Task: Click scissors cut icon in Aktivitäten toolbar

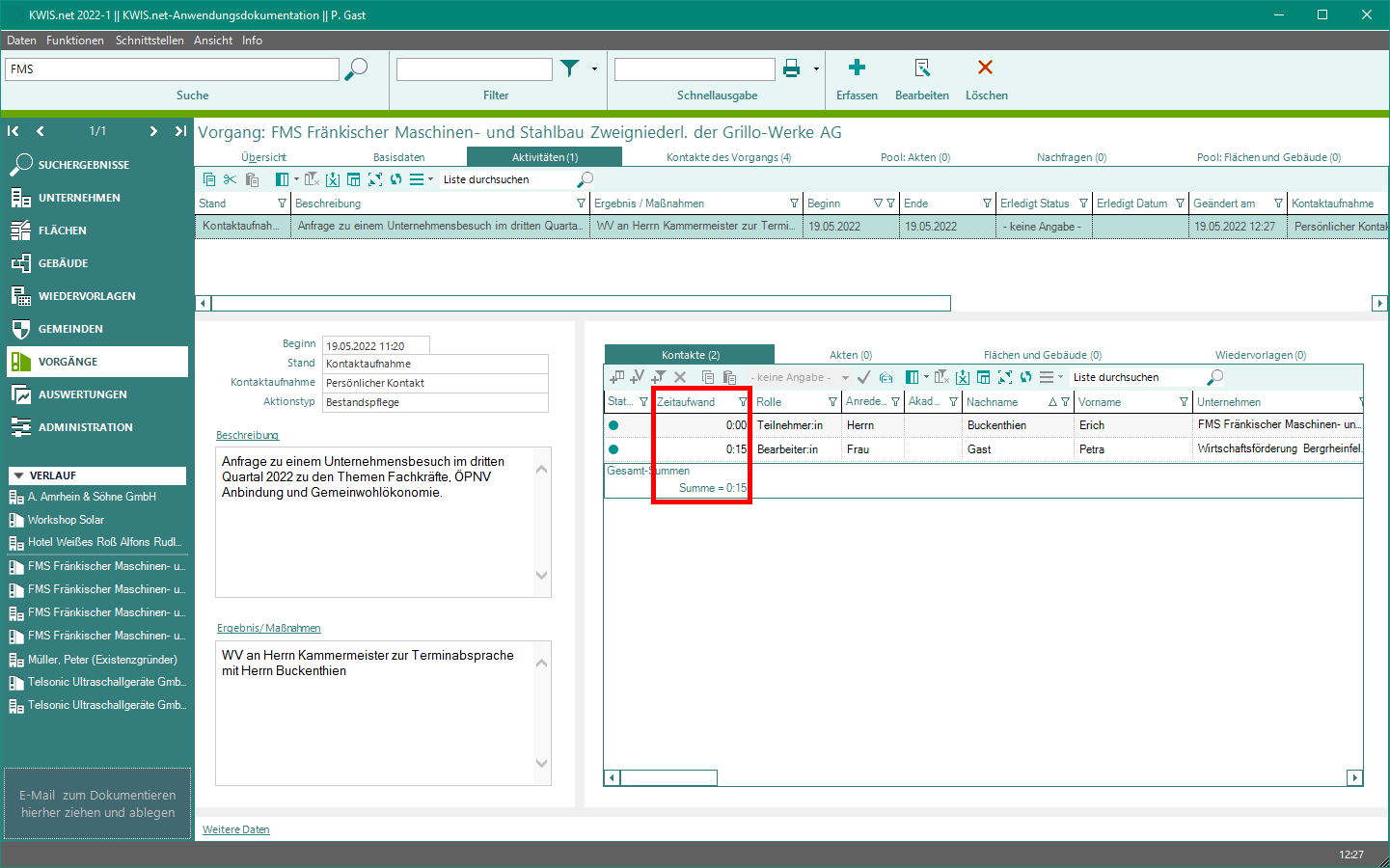Action: [x=231, y=179]
